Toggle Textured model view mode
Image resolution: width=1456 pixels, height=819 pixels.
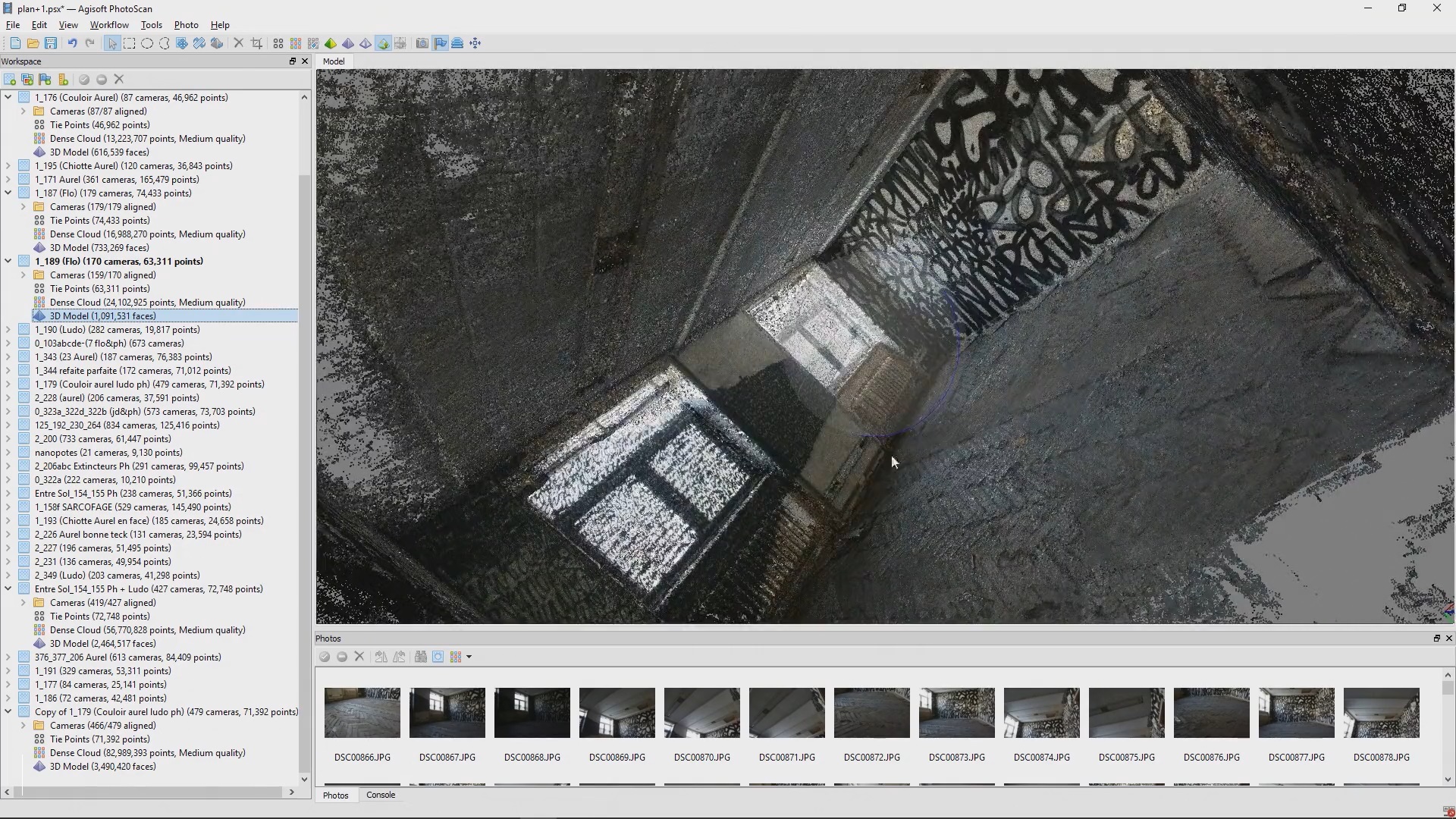pyautogui.click(x=383, y=43)
